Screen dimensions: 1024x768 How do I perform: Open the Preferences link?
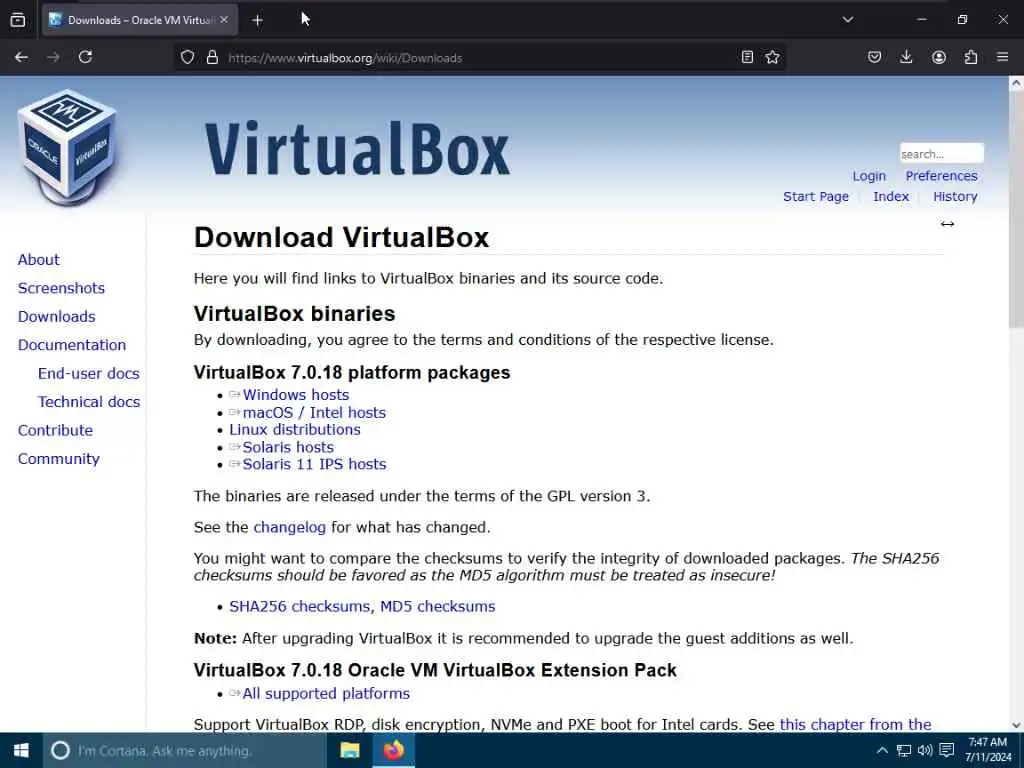941,176
